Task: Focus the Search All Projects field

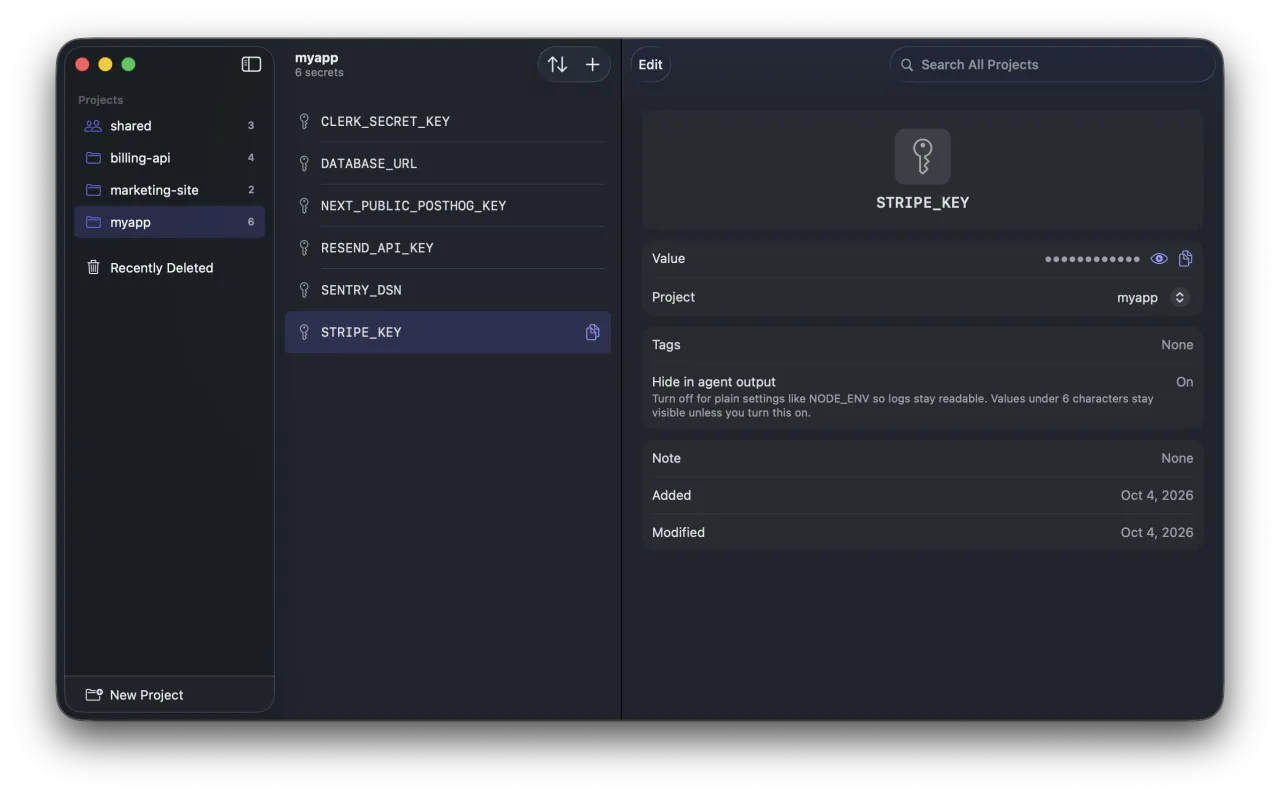Action: point(1052,65)
